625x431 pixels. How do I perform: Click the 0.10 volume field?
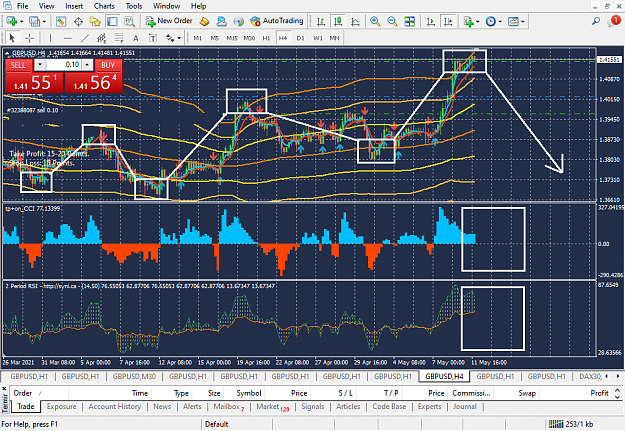pos(64,65)
